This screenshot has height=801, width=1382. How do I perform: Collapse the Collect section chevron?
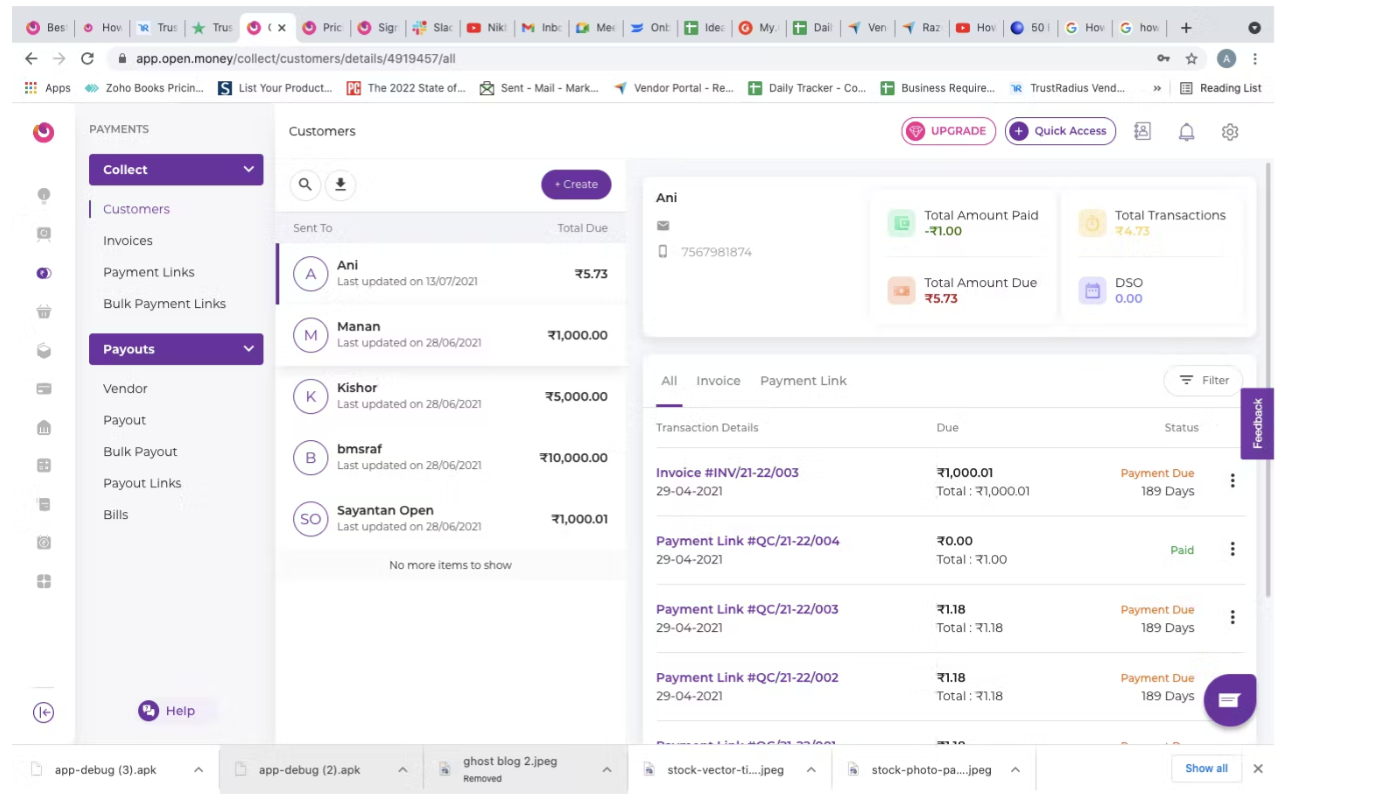tap(247, 169)
